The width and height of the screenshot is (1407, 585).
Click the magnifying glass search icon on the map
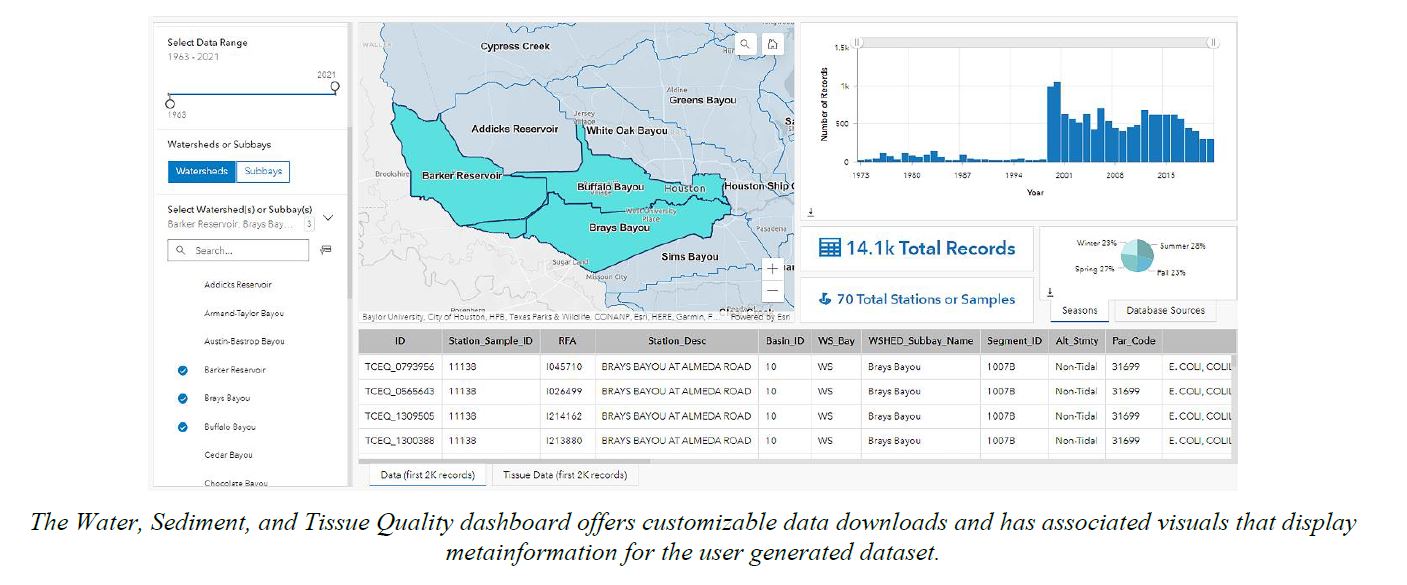pyautogui.click(x=746, y=45)
